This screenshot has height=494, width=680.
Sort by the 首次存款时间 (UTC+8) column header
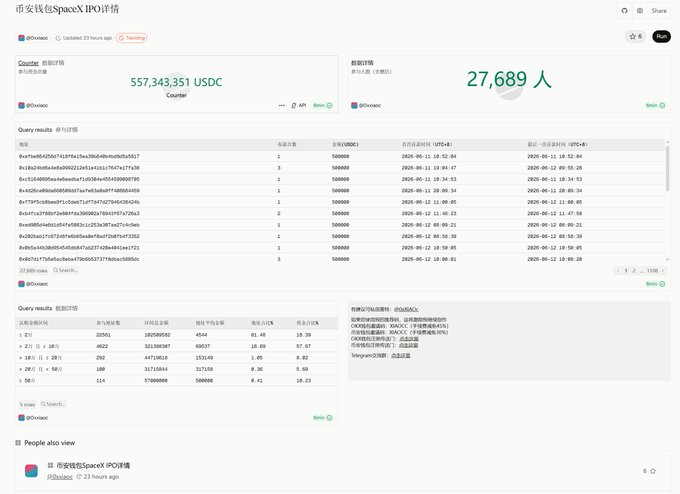click(427, 144)
